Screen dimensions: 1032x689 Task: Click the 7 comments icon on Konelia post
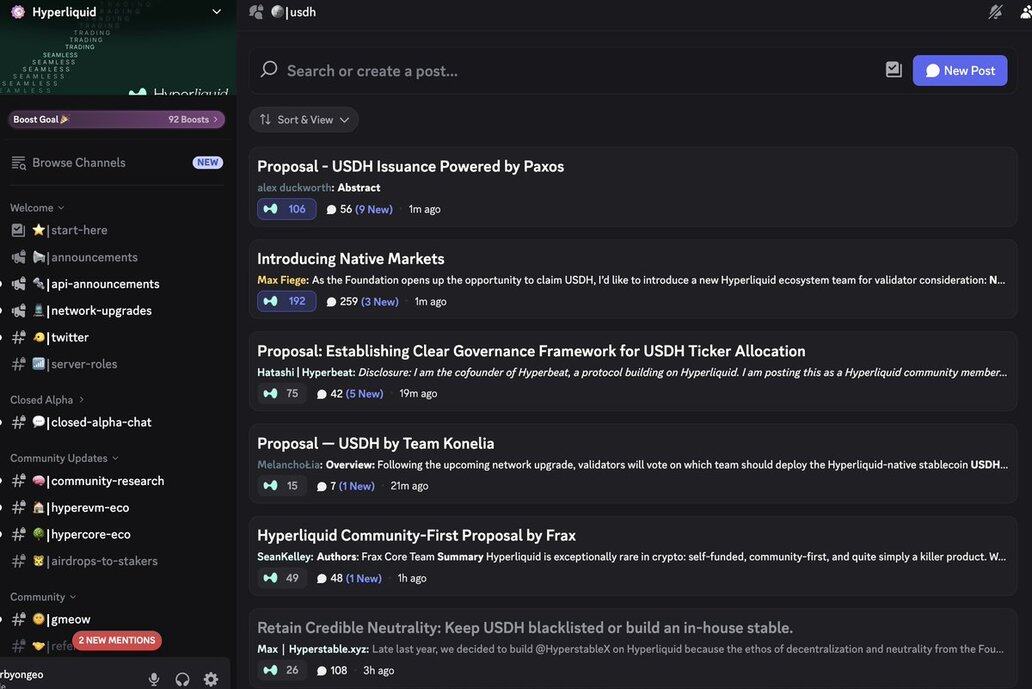(321, 486)
